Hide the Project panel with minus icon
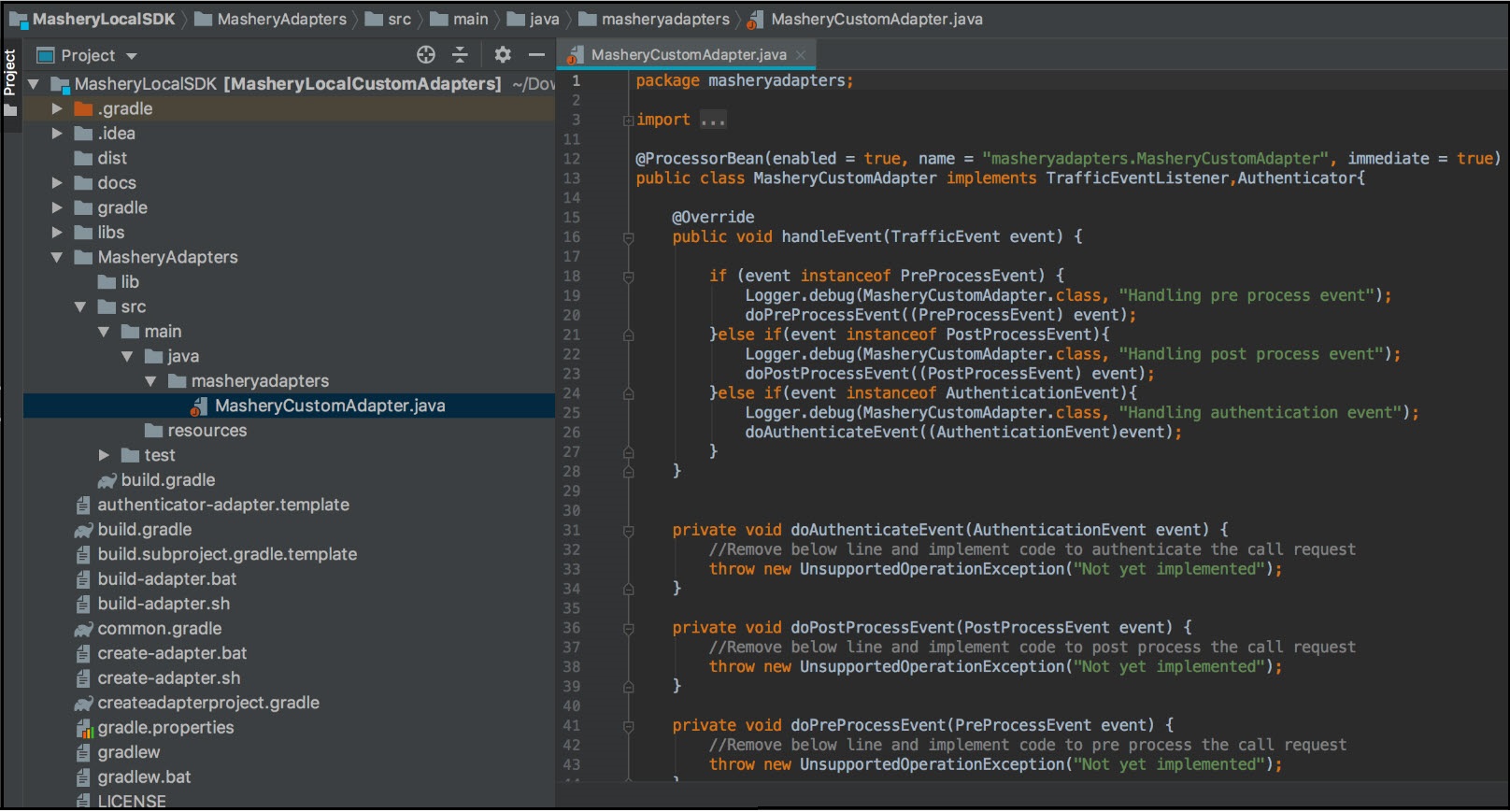 pyautogui.click(x=536, y=55)
